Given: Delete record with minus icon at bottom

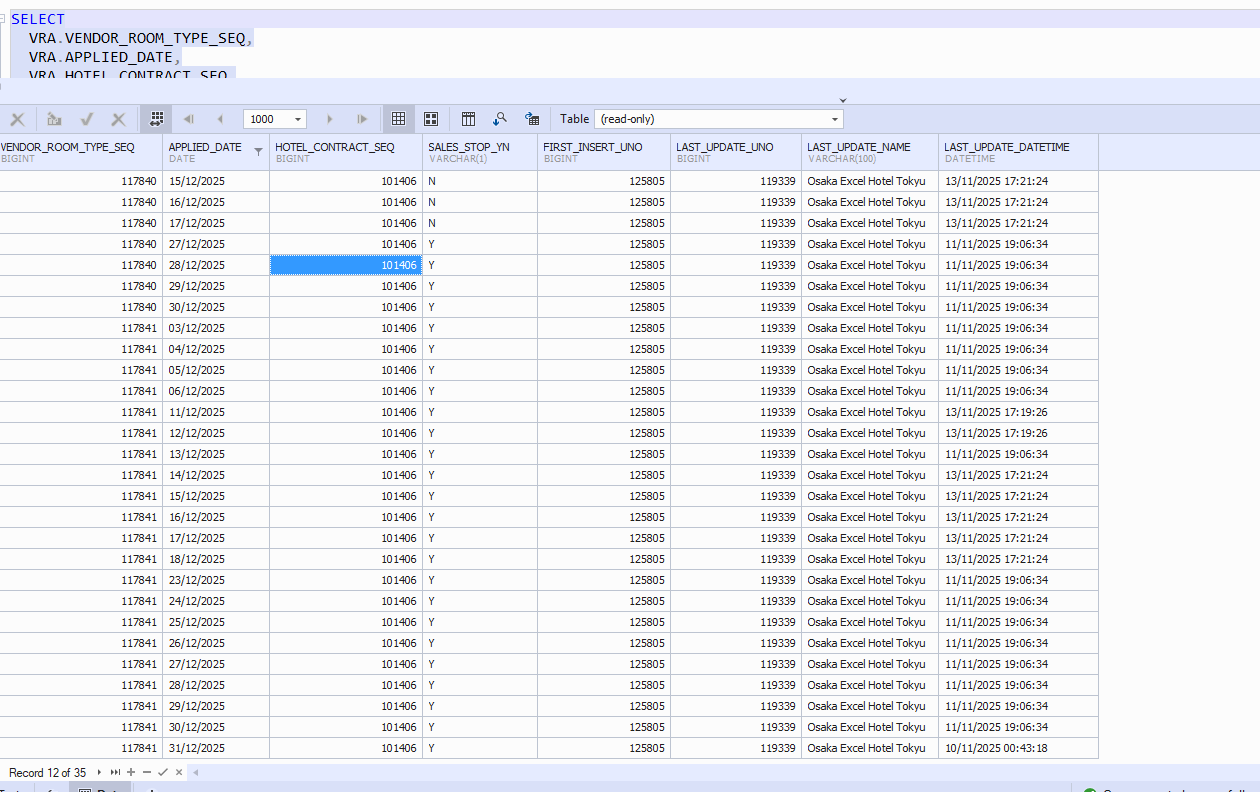Looking at the screenshot, I should click(x=147, y=773).
